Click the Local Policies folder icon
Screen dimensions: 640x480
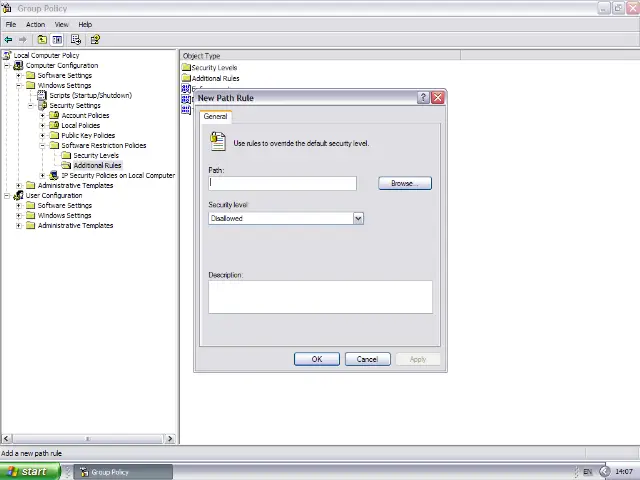pyautogui.click(x=54, y=125)
